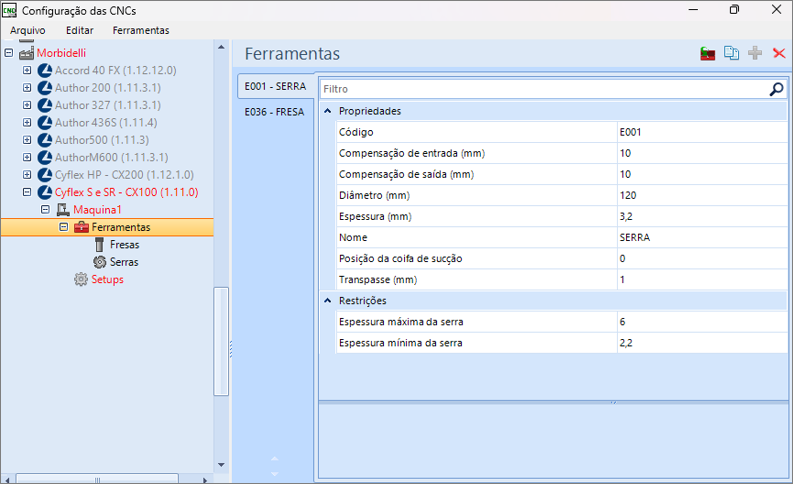Collapse the Morbidelli tree node
The image size is (793, 484).
click(9, 53)
